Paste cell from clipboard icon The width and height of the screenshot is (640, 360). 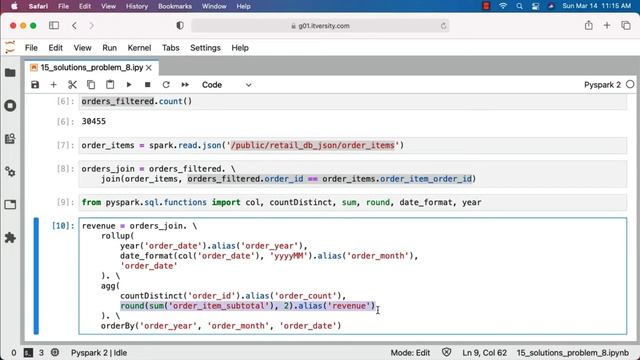pos(110,84)
